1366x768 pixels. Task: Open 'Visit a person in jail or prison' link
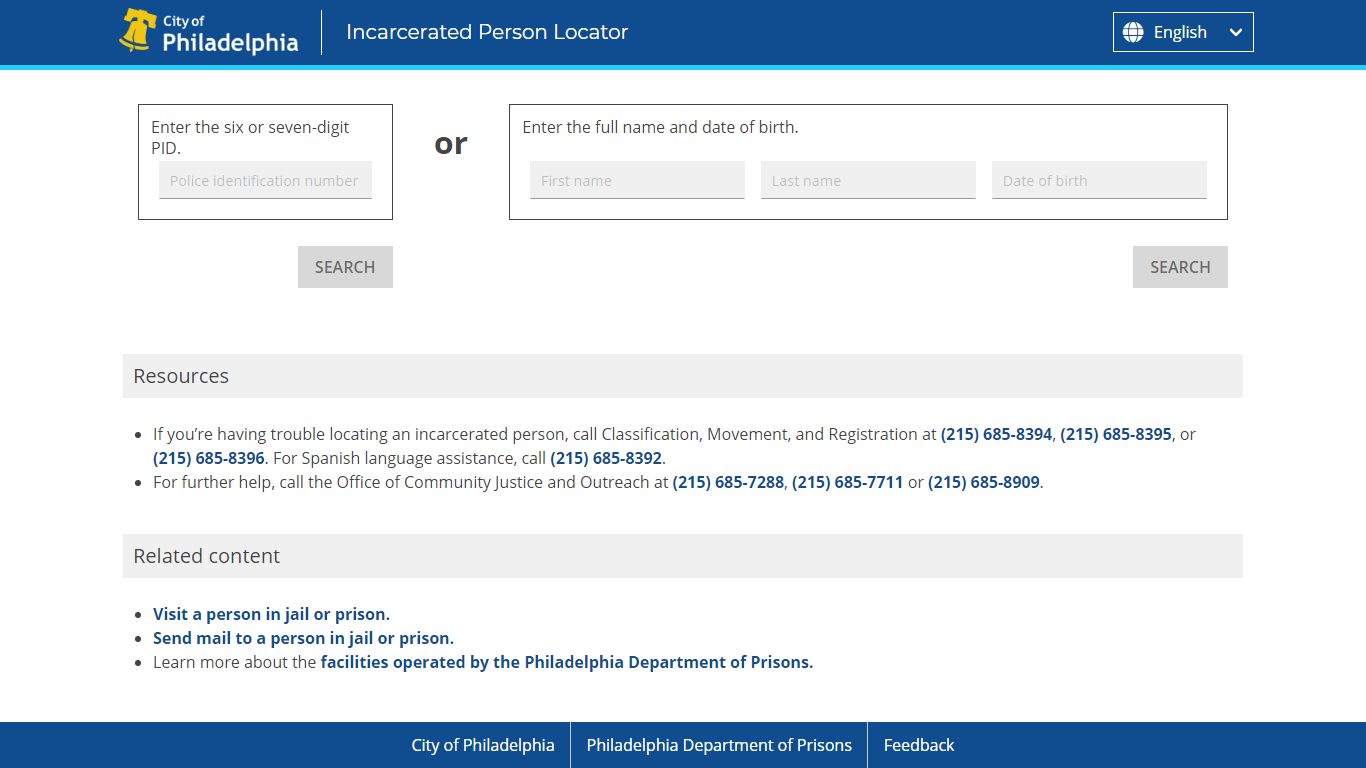coord(271,614)
